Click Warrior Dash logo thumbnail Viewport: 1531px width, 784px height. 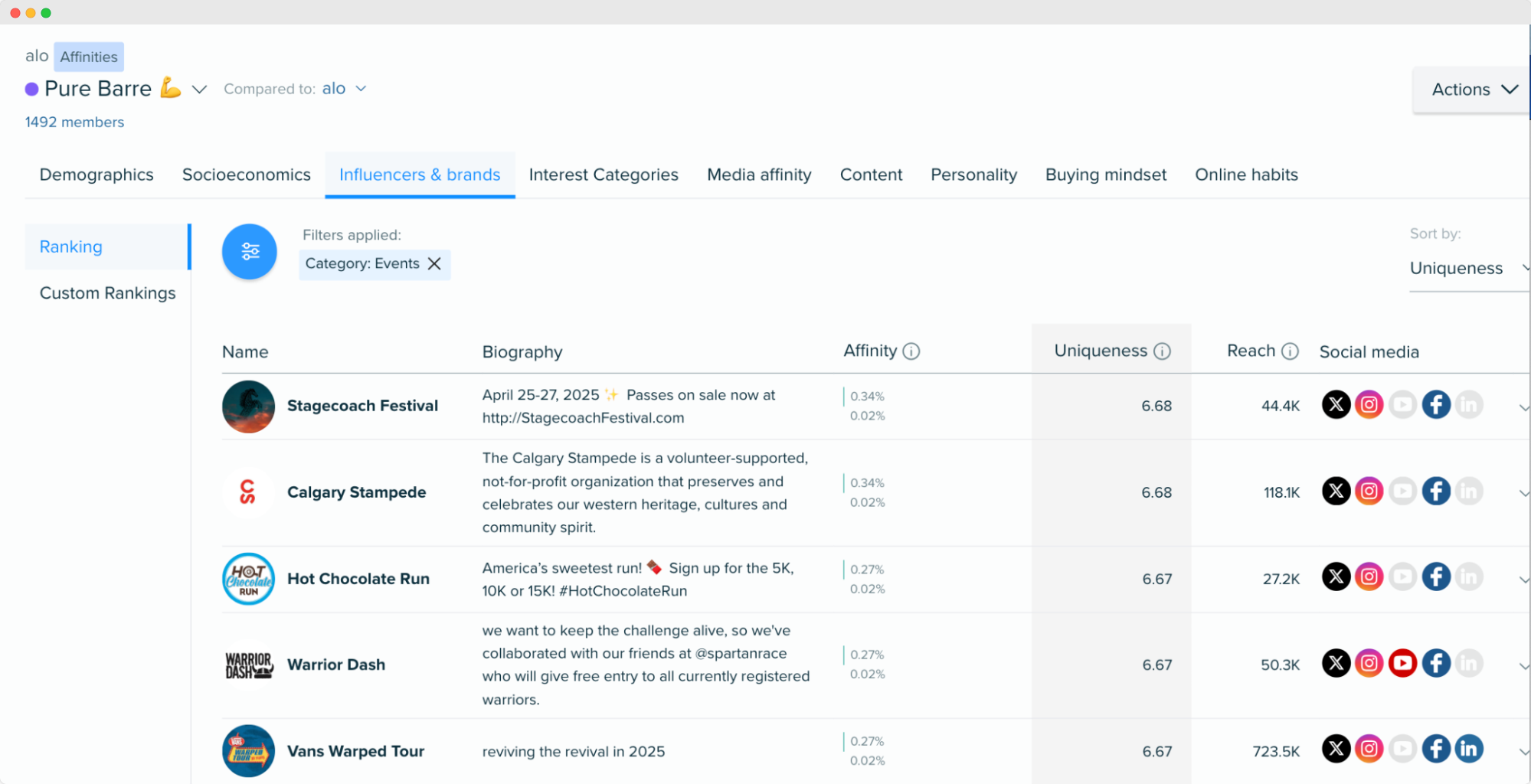[248, 665]
